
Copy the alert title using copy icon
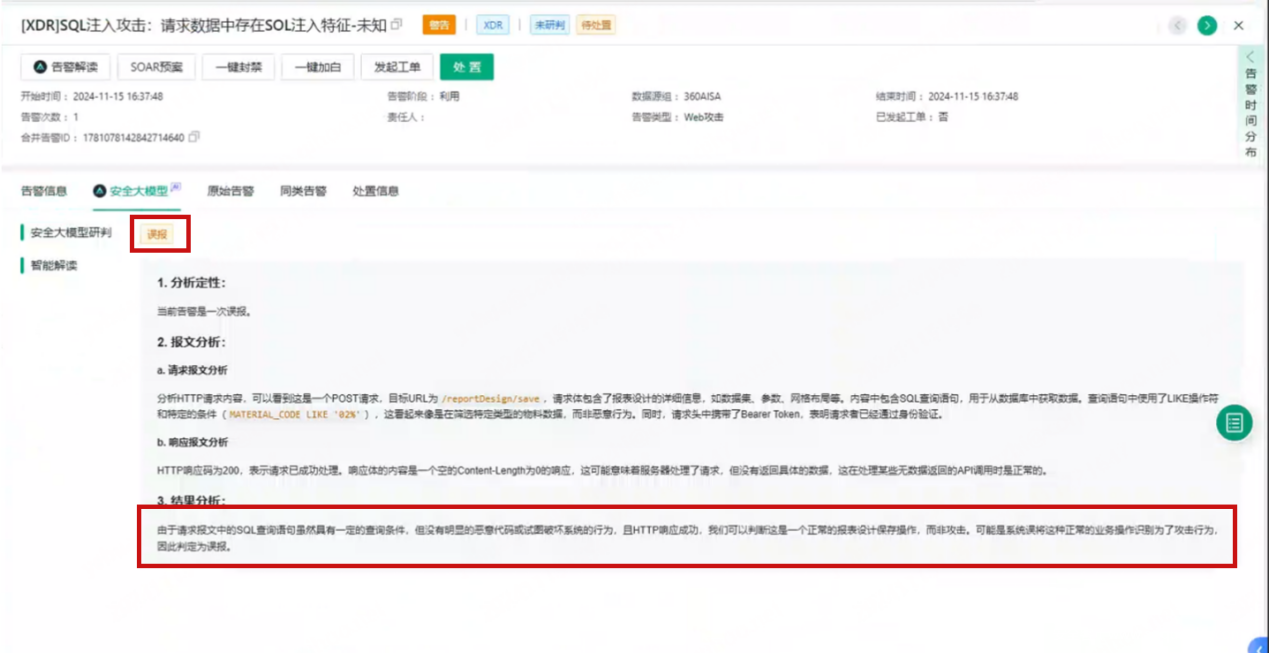397,25
